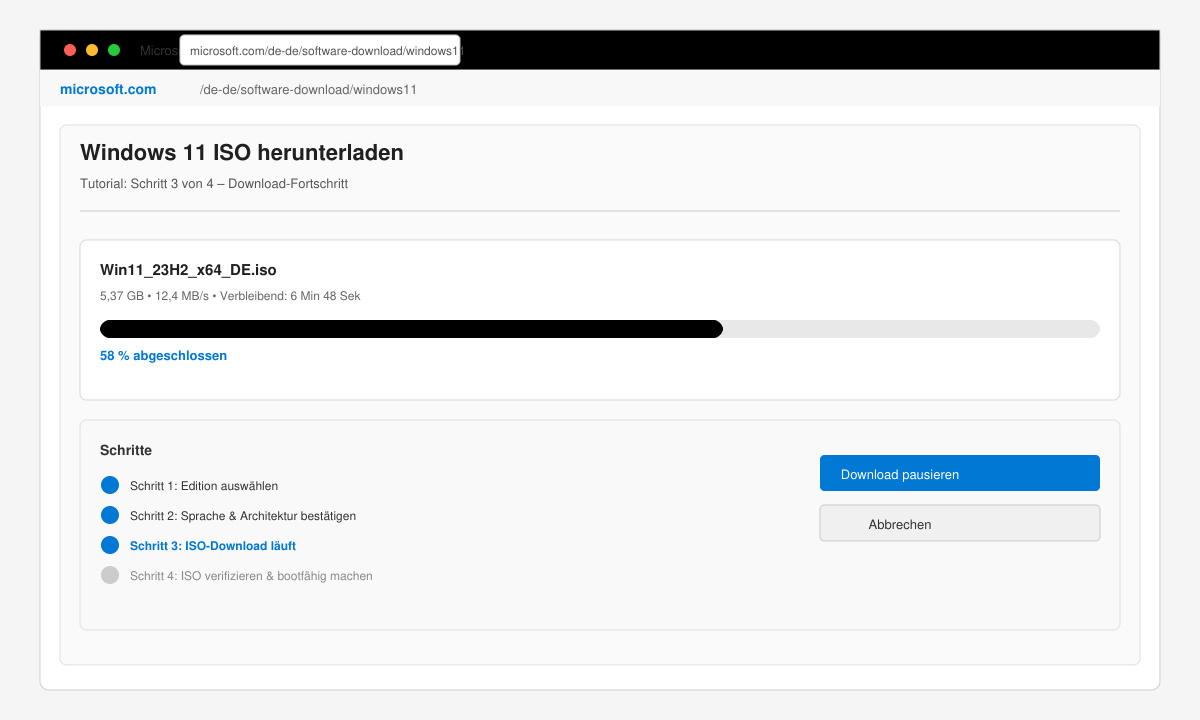Click the Download pausieren button
The image size is (1200, 720).
(959, 473)
